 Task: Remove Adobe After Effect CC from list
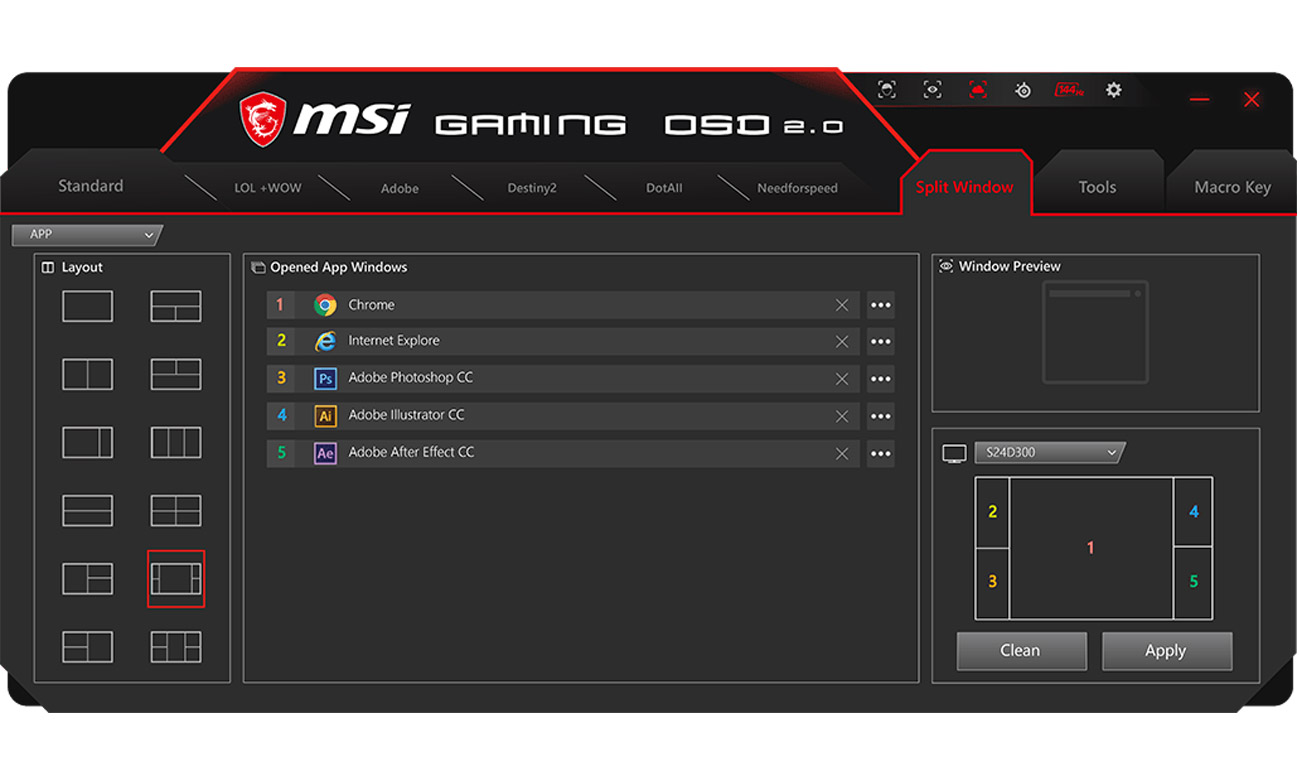click(842, 453)
